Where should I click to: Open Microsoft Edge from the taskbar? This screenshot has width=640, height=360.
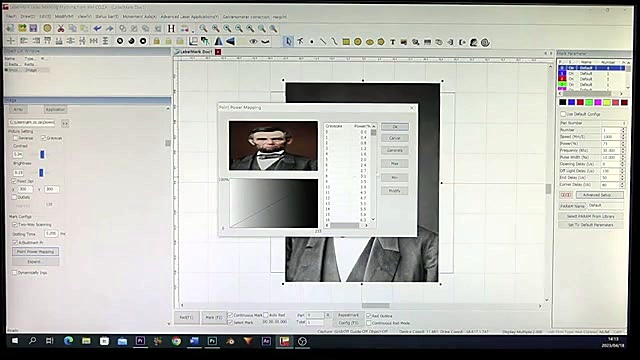click(x=68, y=340)
